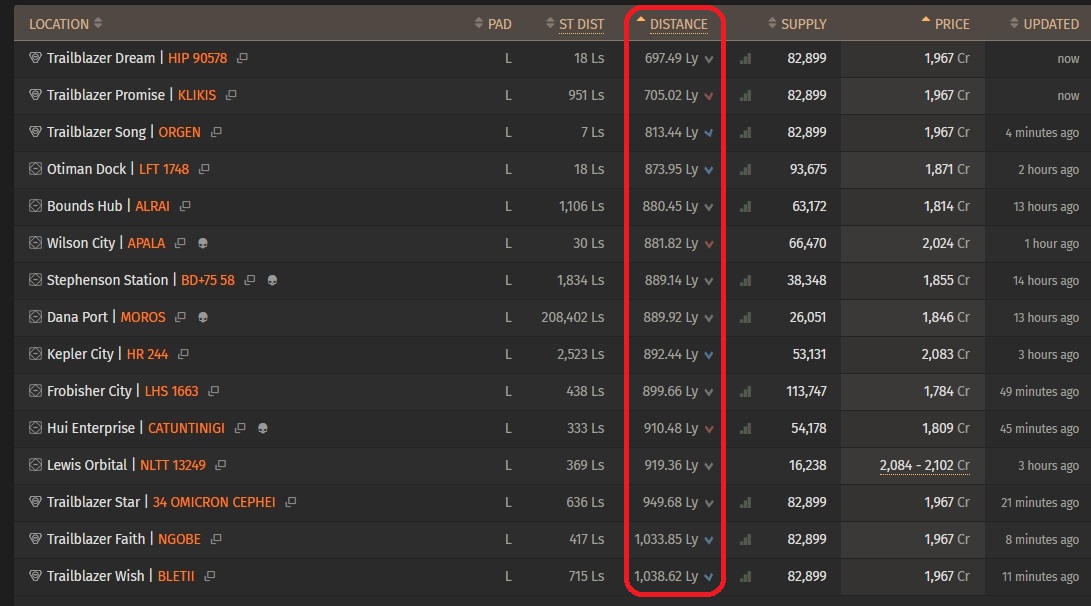Copy system name ALRAI icon
1091x606 pixels.
[x=185, y=206]
